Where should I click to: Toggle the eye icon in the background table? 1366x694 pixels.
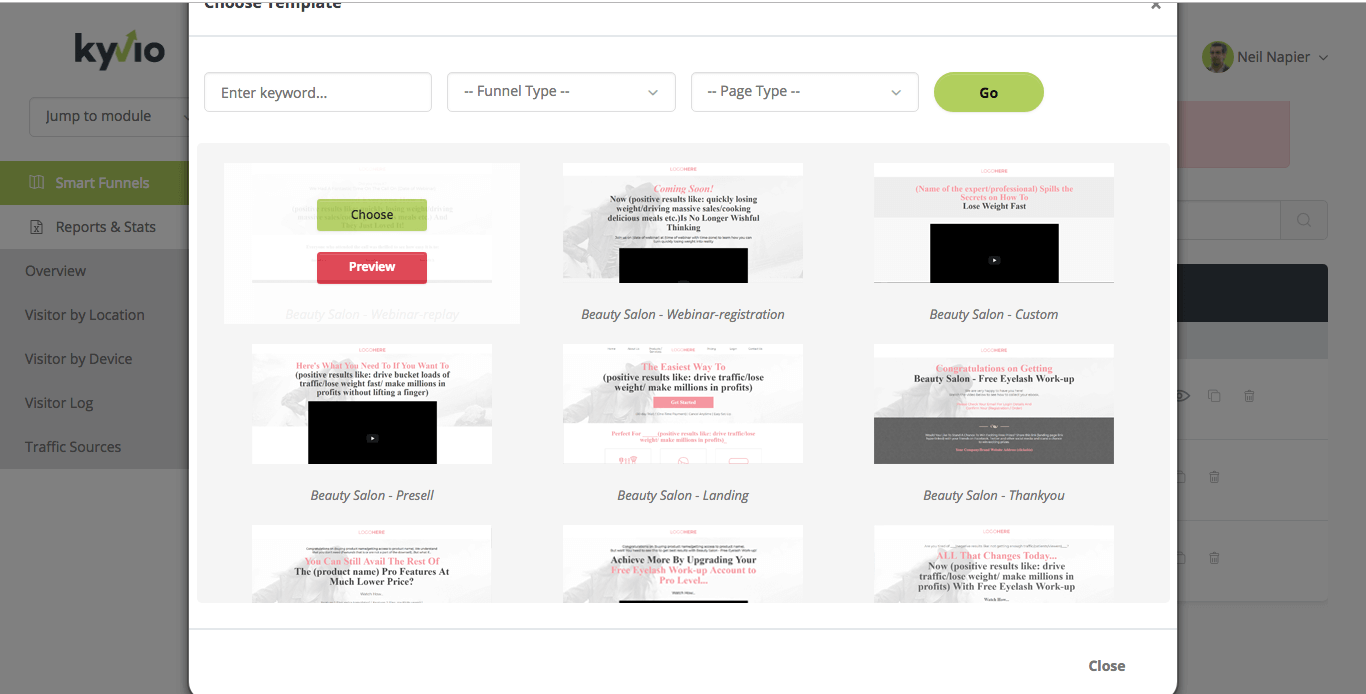1183,396
